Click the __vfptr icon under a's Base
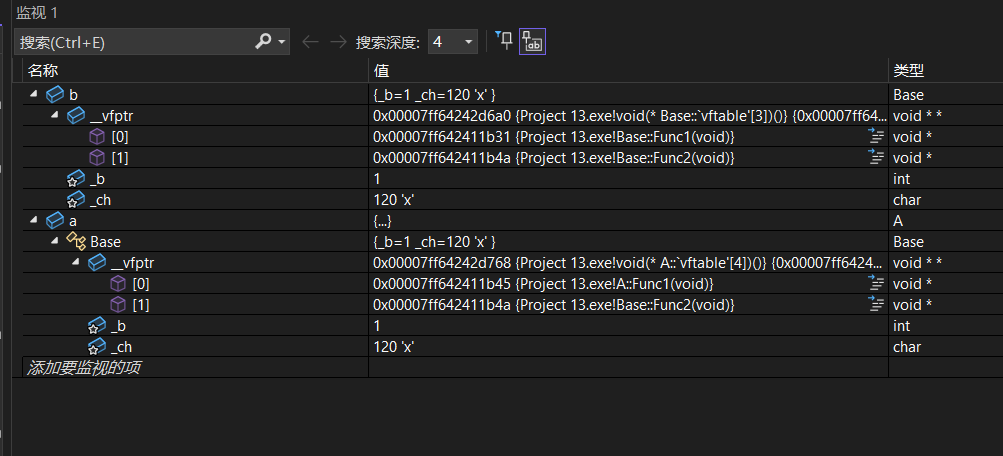The width and height of the screenshot is (1003, 456). 97,263
